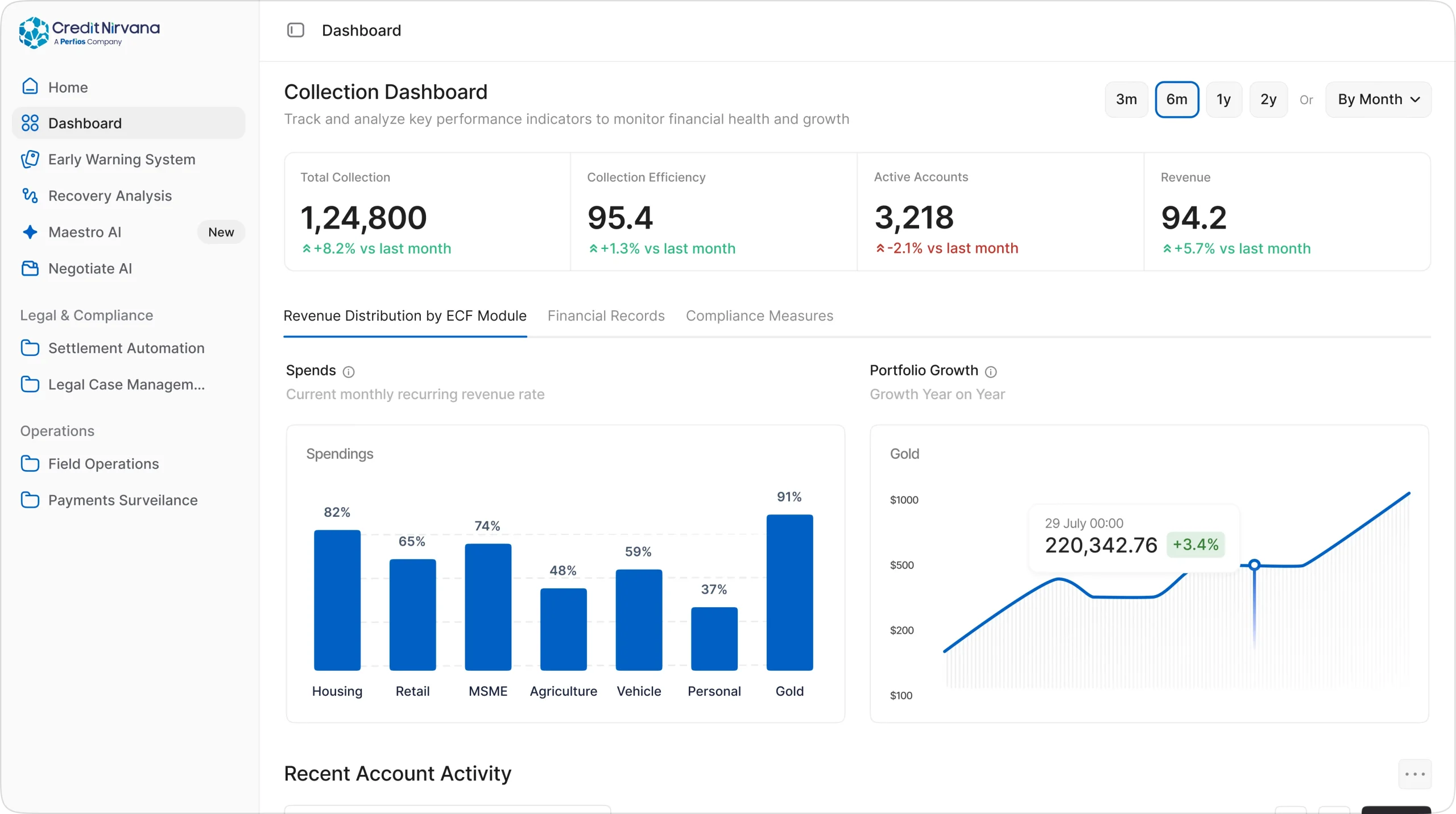Switch to the Compliance Measures tab
The image size is (1456, 814).
759,315
